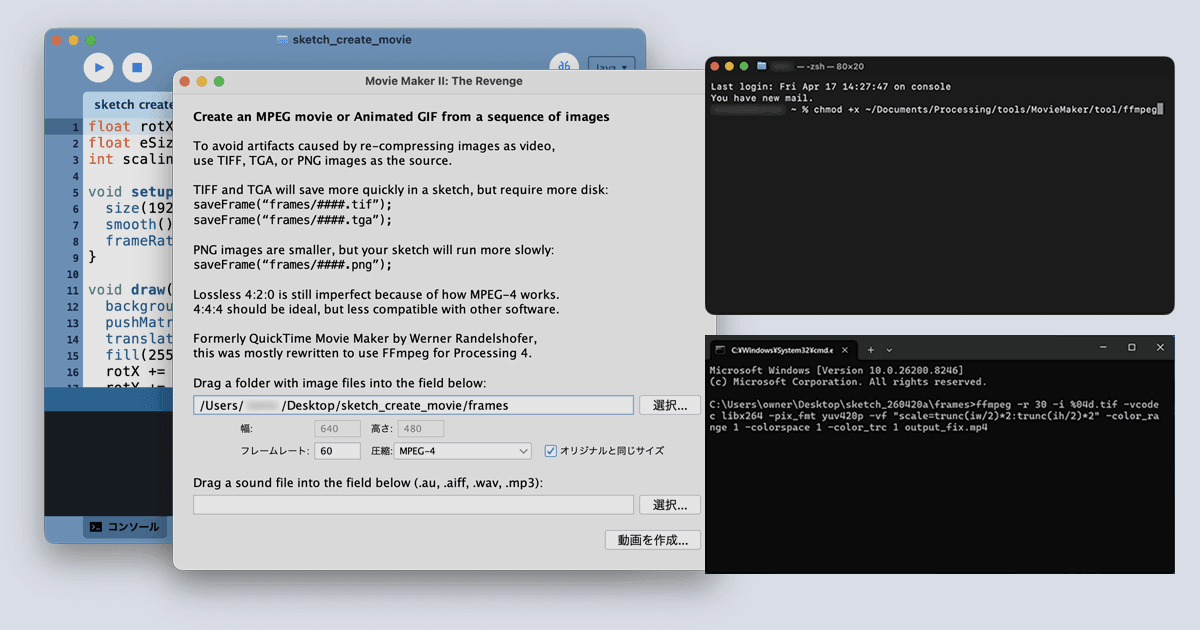Toggle the original size option off

pyautogui.click(x=550, y=451)
